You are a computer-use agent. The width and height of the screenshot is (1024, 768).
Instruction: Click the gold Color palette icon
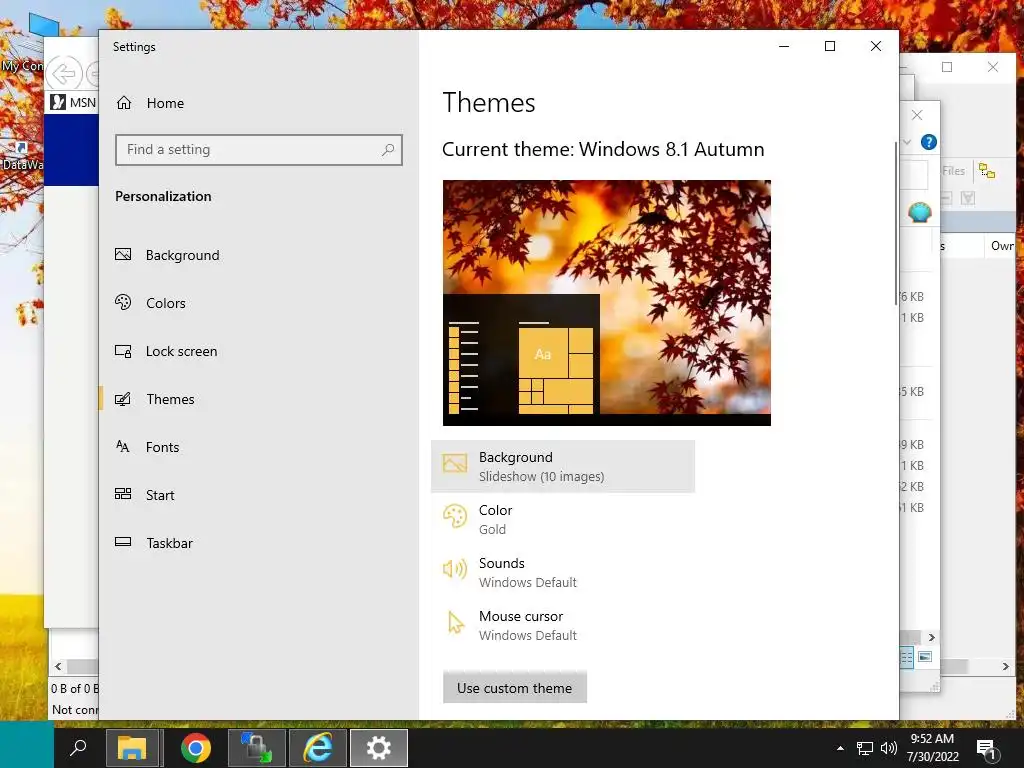pyautogui.click(x=455, y=516)
